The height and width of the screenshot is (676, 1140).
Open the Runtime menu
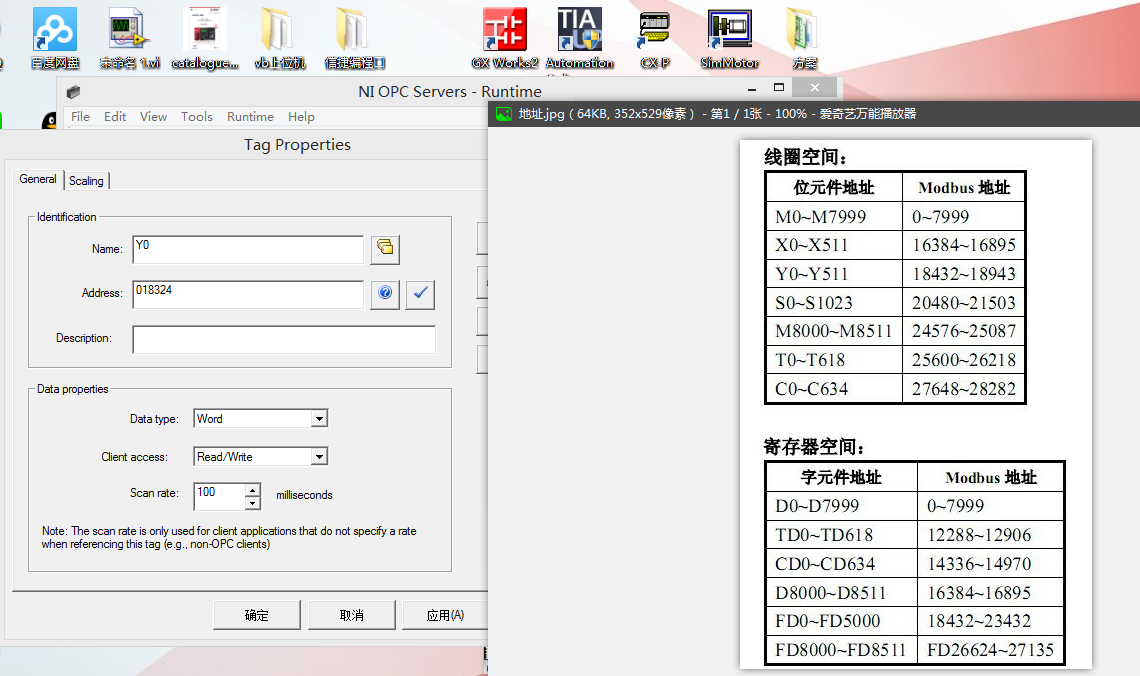coord(250,117)
